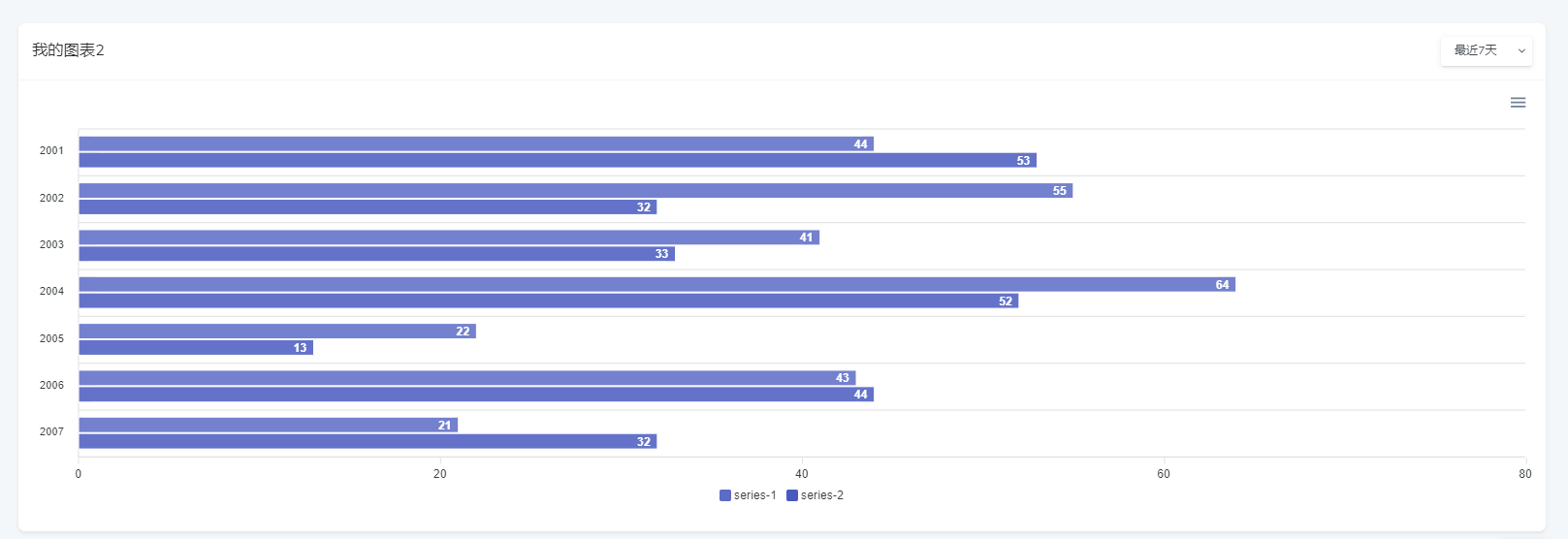The height and width of the screenshot is (539, 1568).
Task: Click the 我的图表2 chart title
Action: click(x=68, y=50)
